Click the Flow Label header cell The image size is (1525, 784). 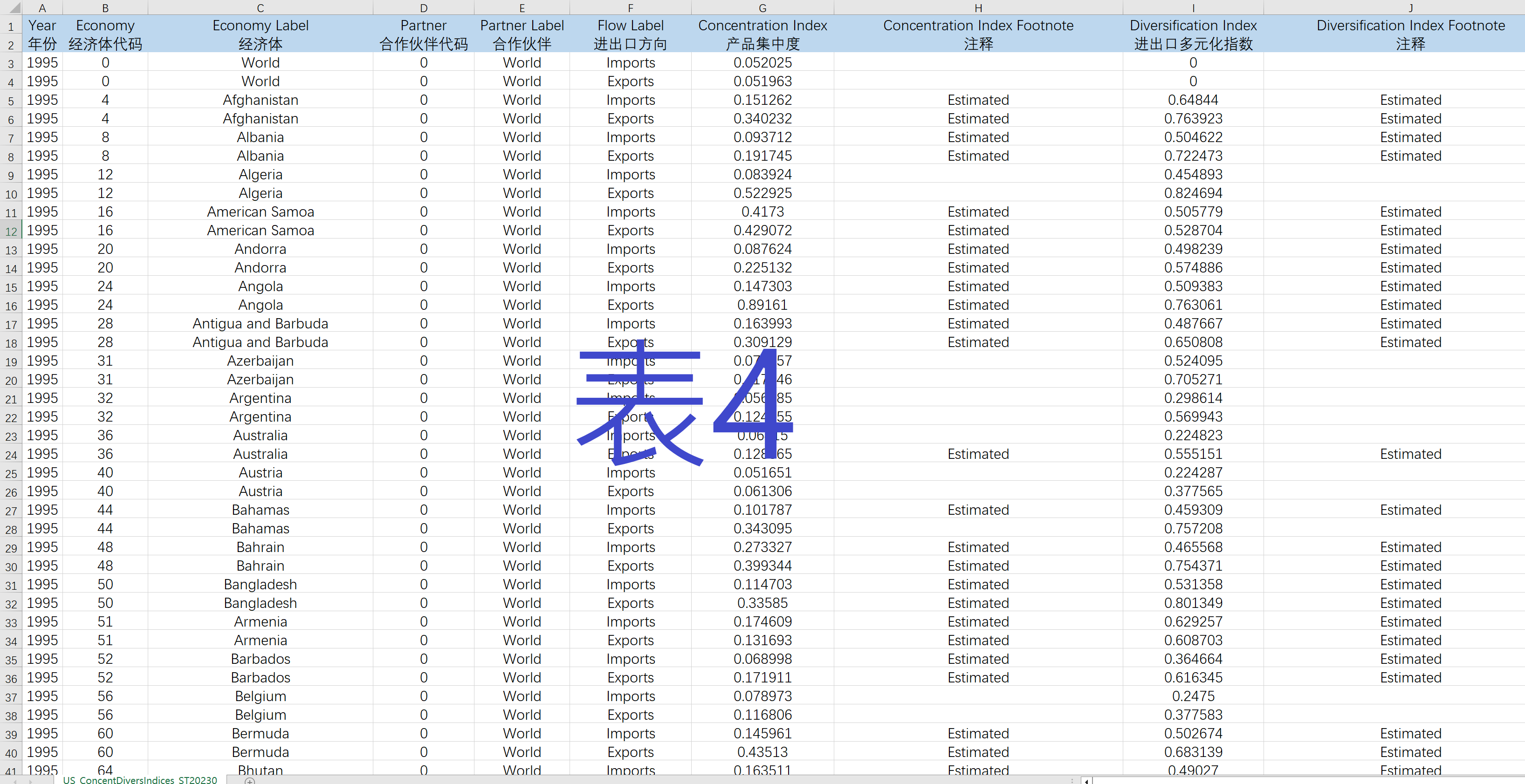point(630,26)
